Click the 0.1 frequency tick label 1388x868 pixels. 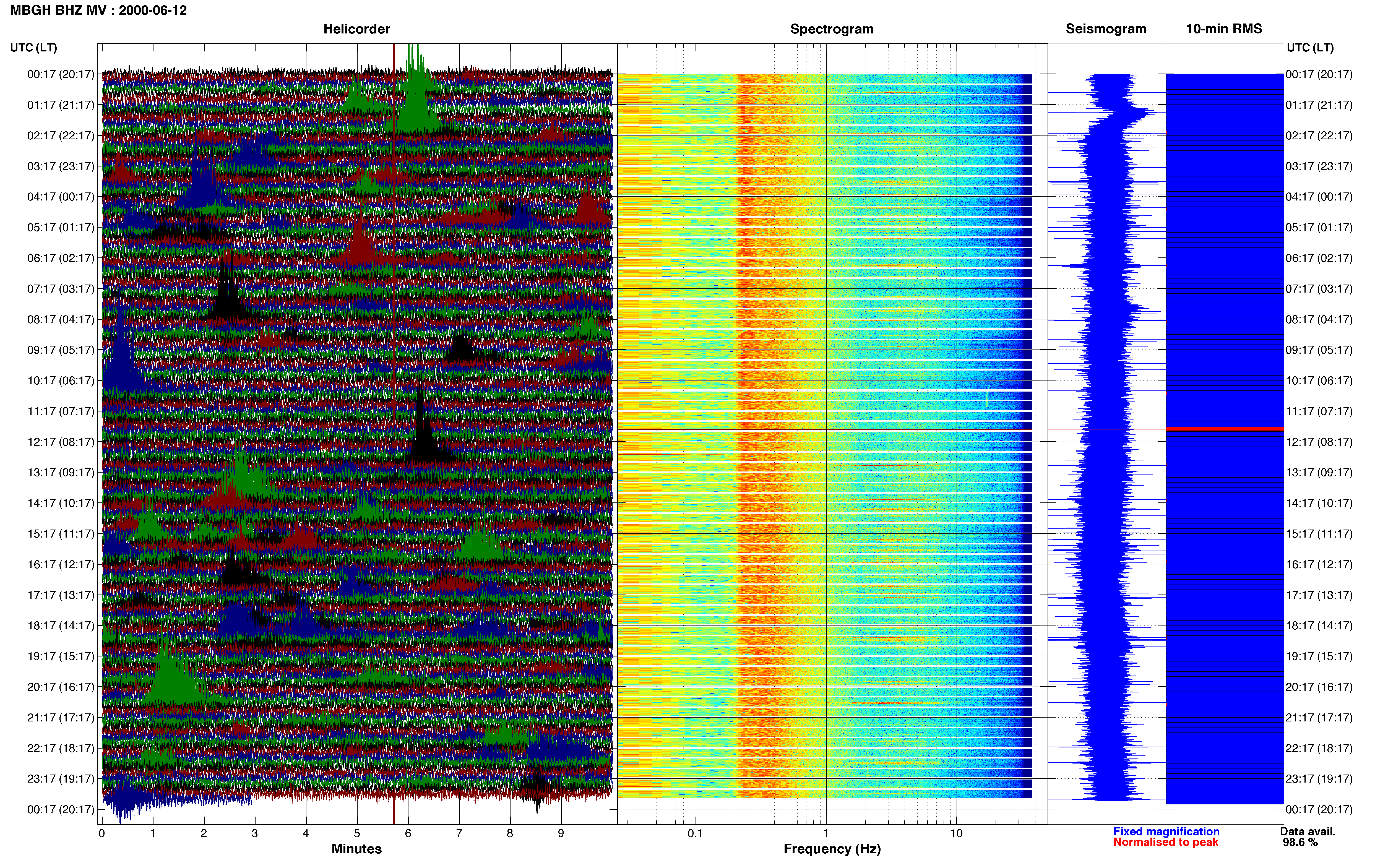tap(695, 833)
